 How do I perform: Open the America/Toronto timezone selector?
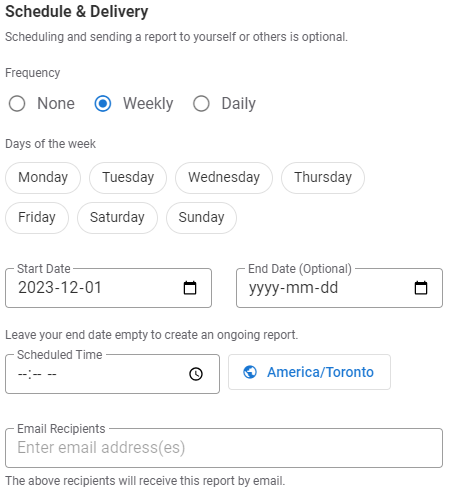[309, 372]
